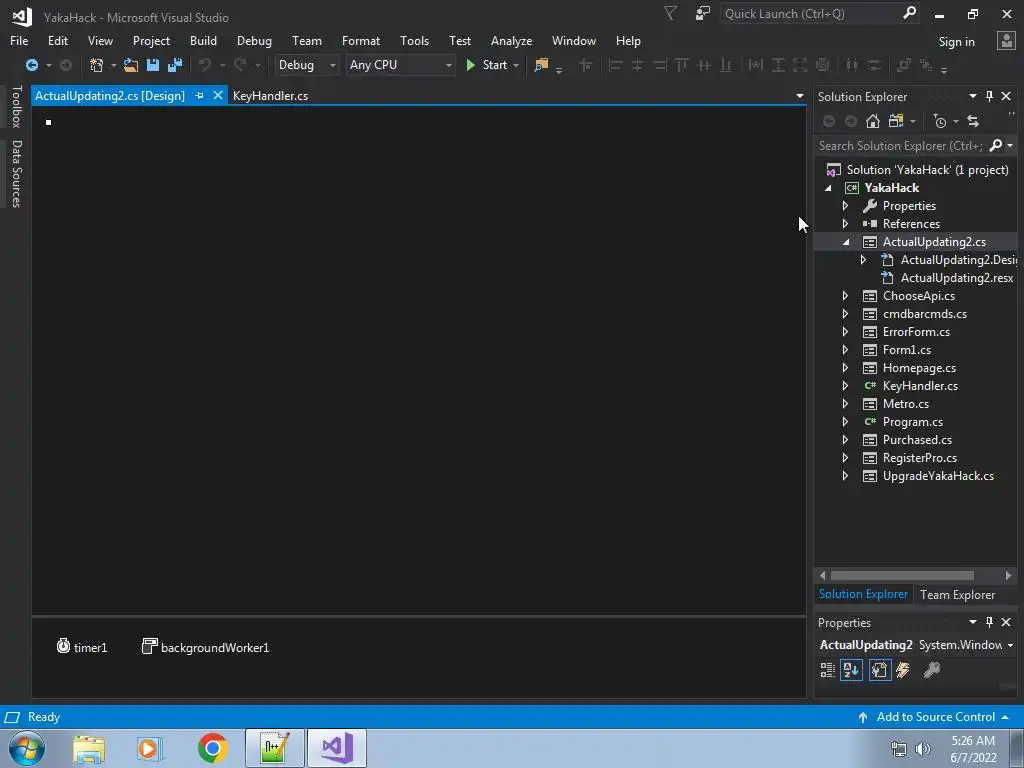Open the Analyze menu
The image size is (1024, 768).
tap(511, 40)
